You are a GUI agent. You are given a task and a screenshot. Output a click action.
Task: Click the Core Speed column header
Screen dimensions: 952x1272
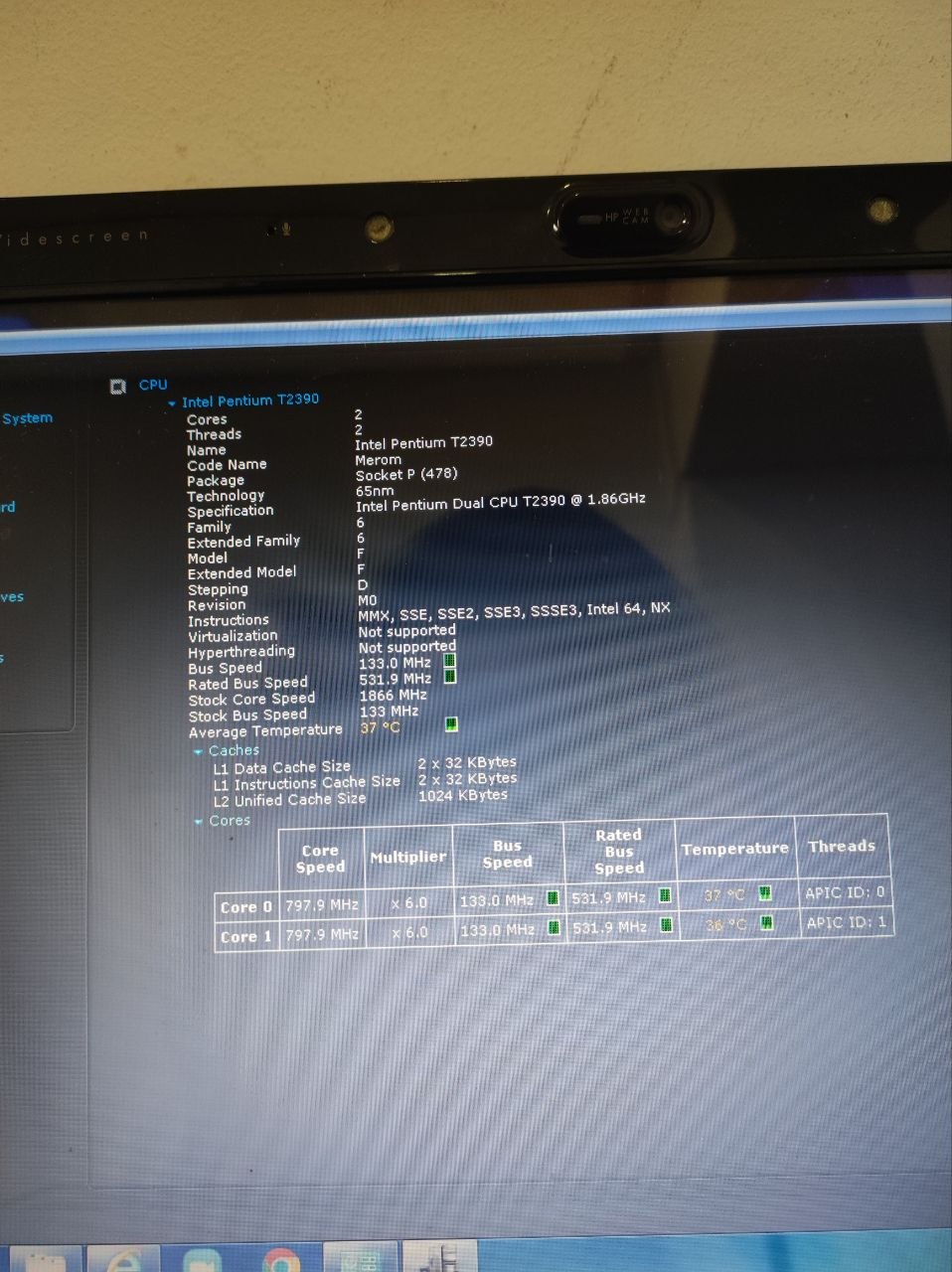tap(320, 859)
